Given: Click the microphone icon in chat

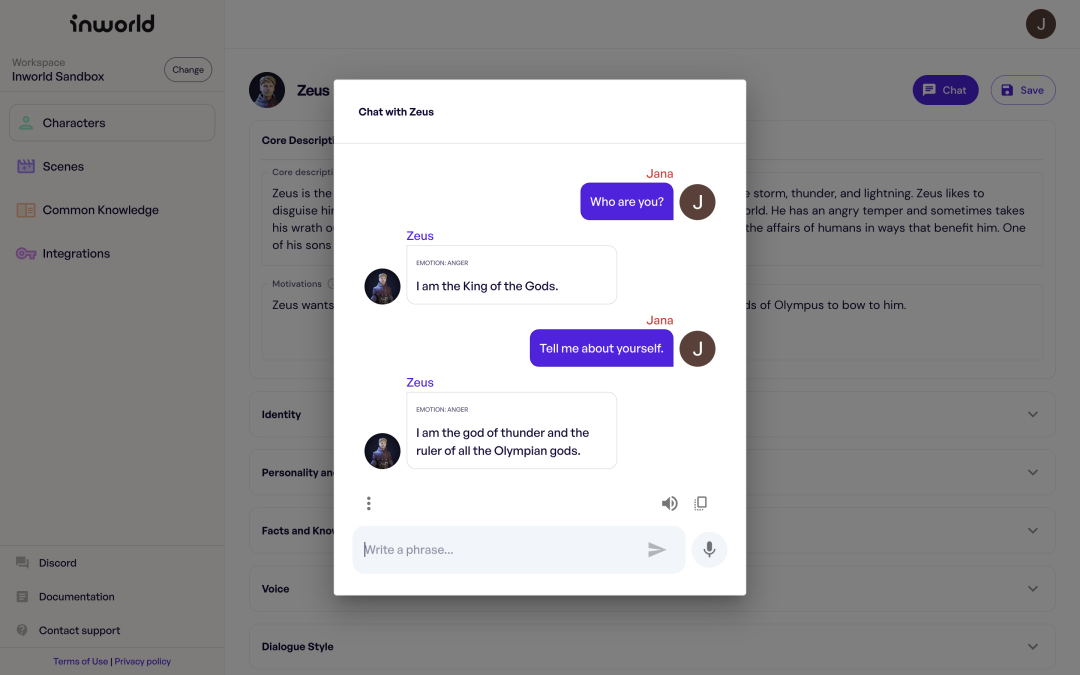Looking at the screenshot, I should pyautogui.click(x=709, y=549).
